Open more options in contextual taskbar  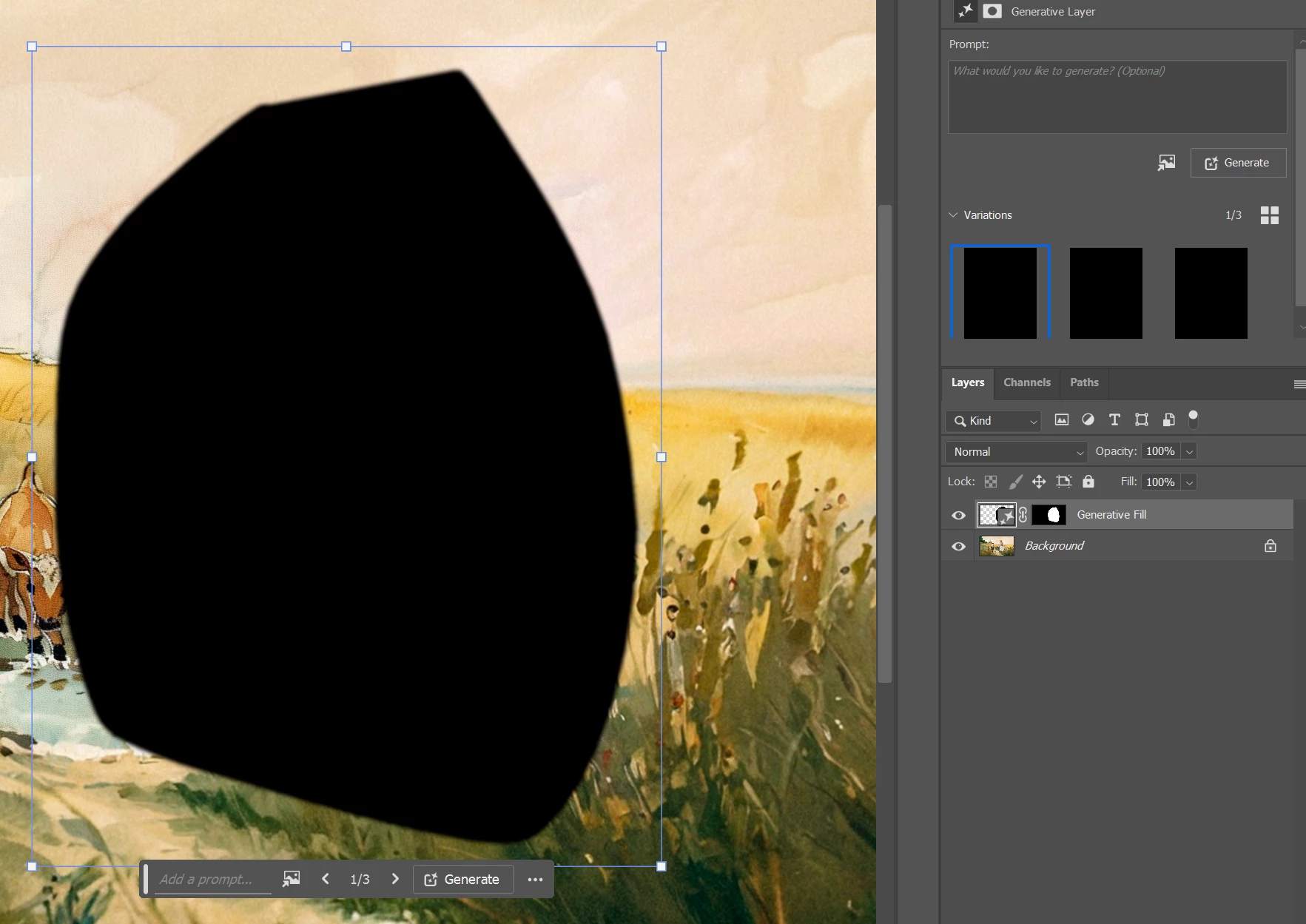pyautogui.click(x=535, y=880)
